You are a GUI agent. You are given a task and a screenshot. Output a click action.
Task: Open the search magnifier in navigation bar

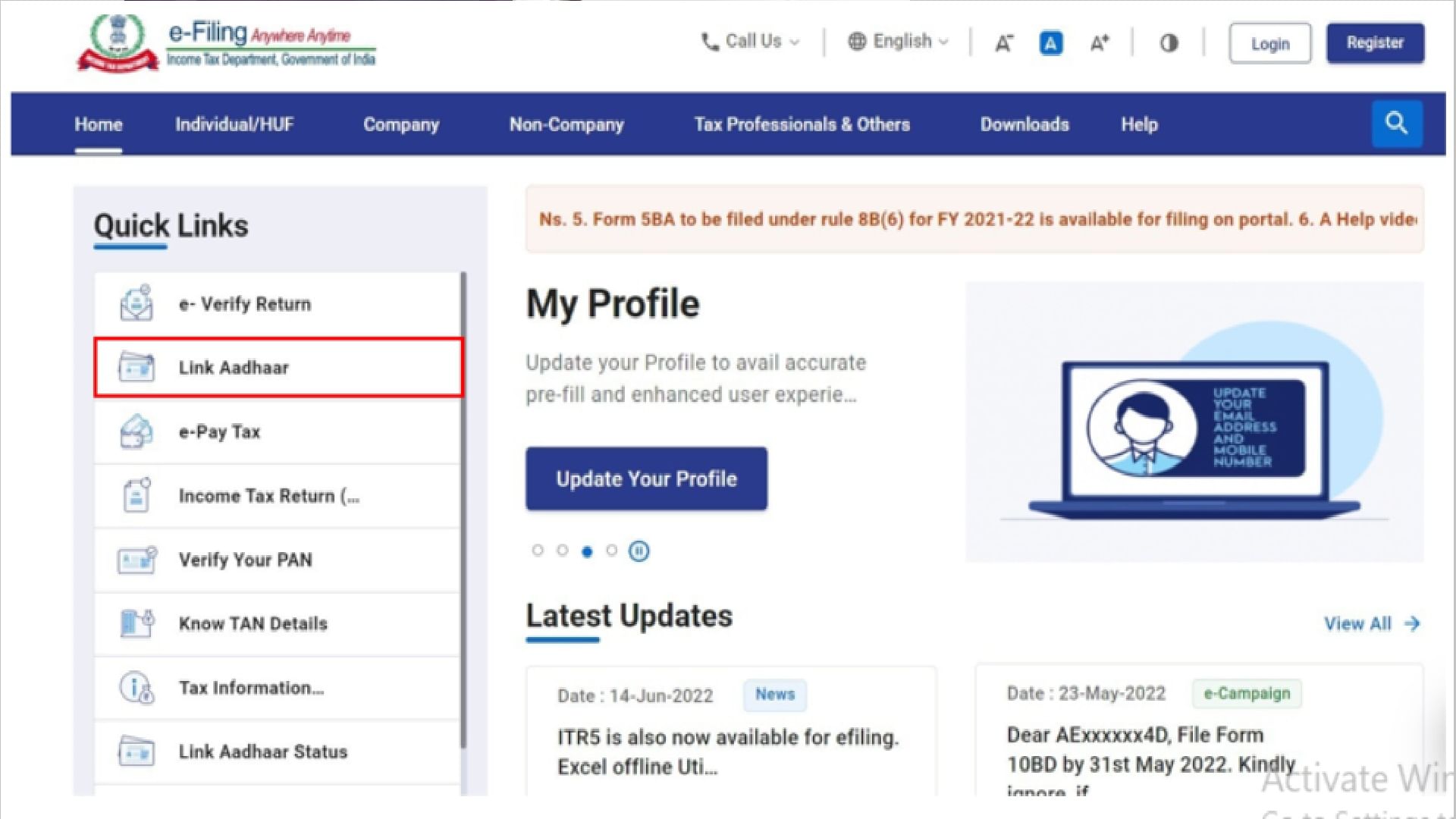1397,124
